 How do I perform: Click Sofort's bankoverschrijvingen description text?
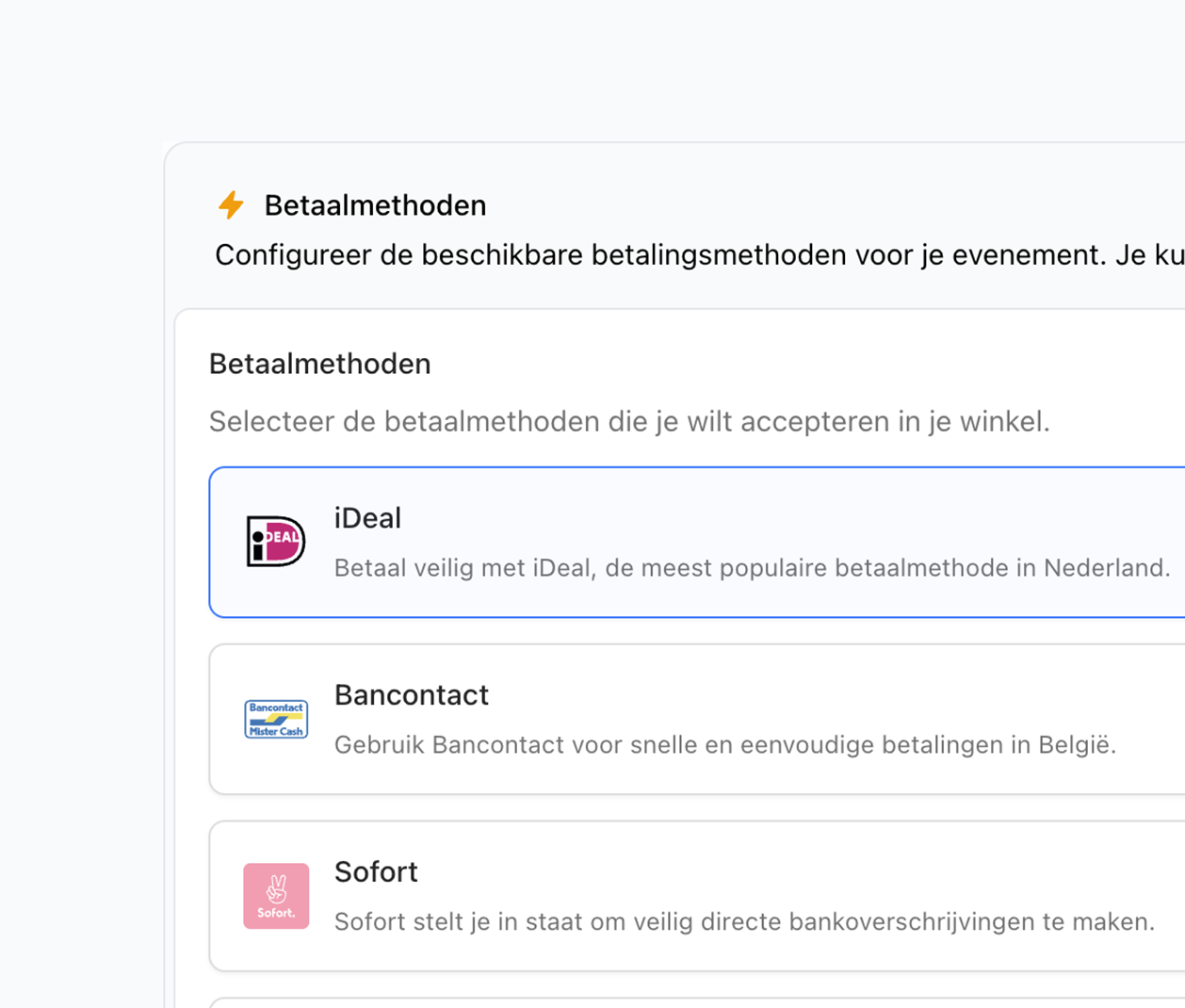pos(744,922)
